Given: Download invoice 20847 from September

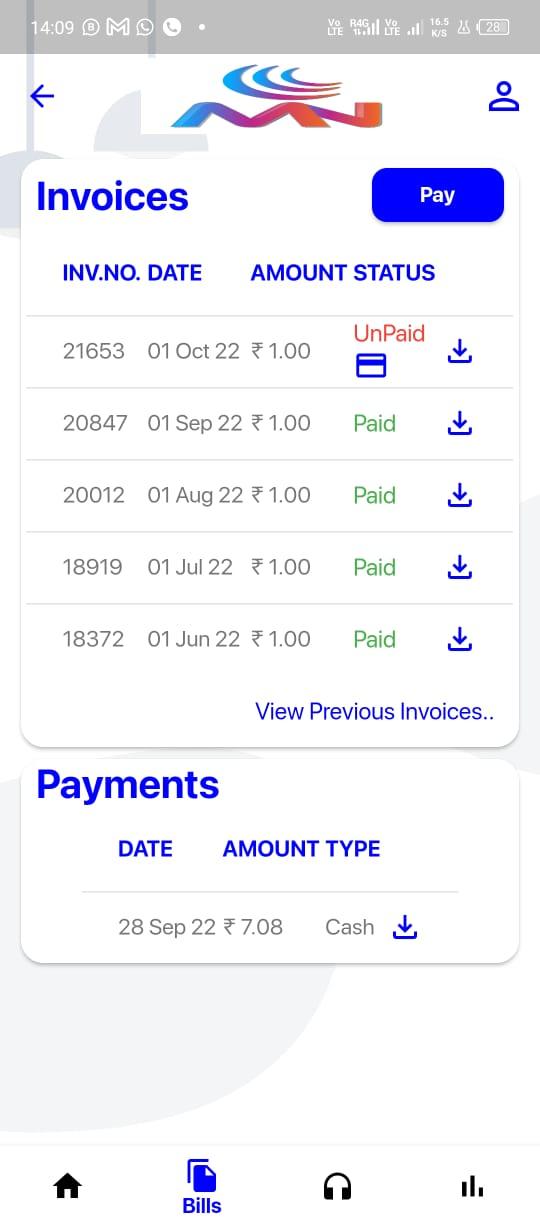Looking at the screenshot, I should [459, 424].
